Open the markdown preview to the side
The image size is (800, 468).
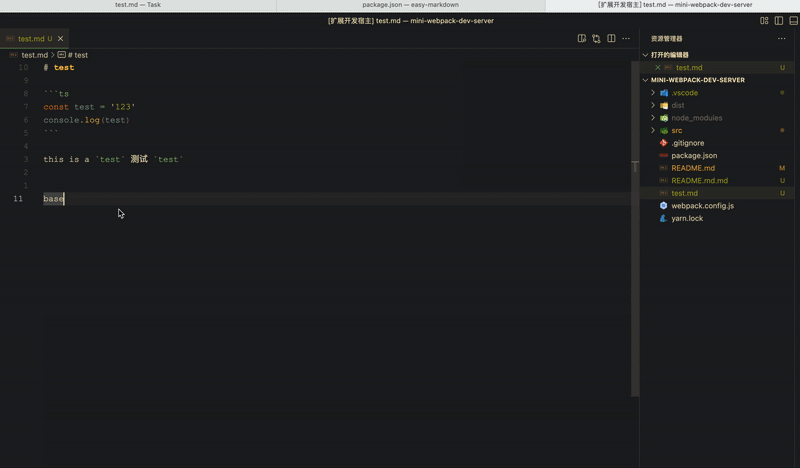[x=582, y=38]
